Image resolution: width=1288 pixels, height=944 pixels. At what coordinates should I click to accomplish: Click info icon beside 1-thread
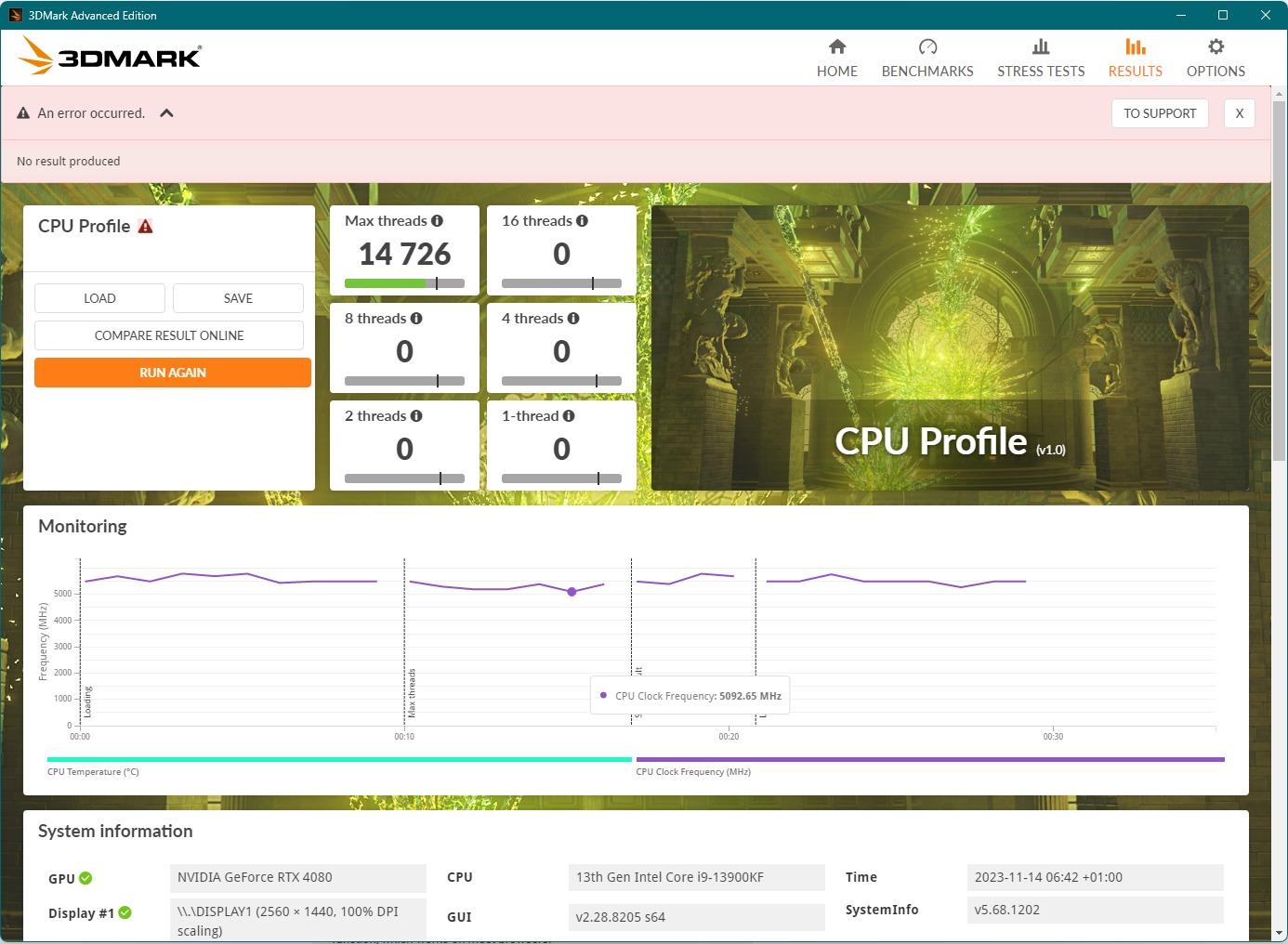tap(569, 416)
